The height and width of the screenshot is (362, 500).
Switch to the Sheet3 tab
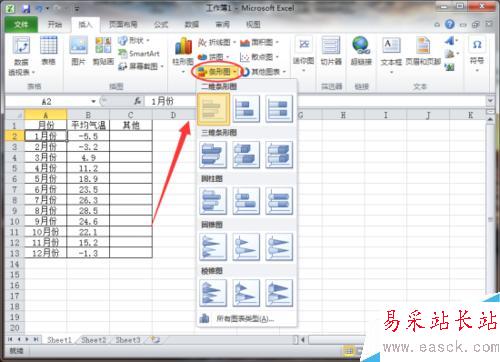coord(128,340)
